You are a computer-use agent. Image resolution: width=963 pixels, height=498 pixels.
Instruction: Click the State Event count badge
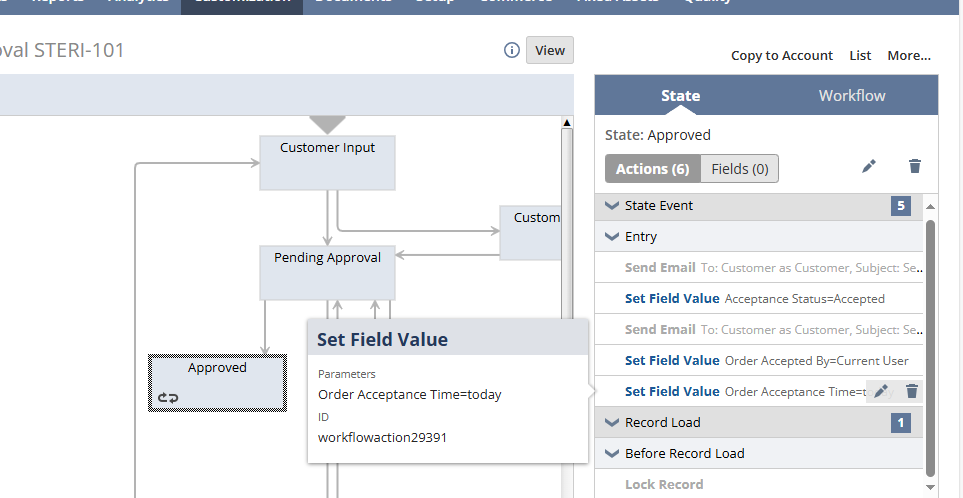click(901, 206)
